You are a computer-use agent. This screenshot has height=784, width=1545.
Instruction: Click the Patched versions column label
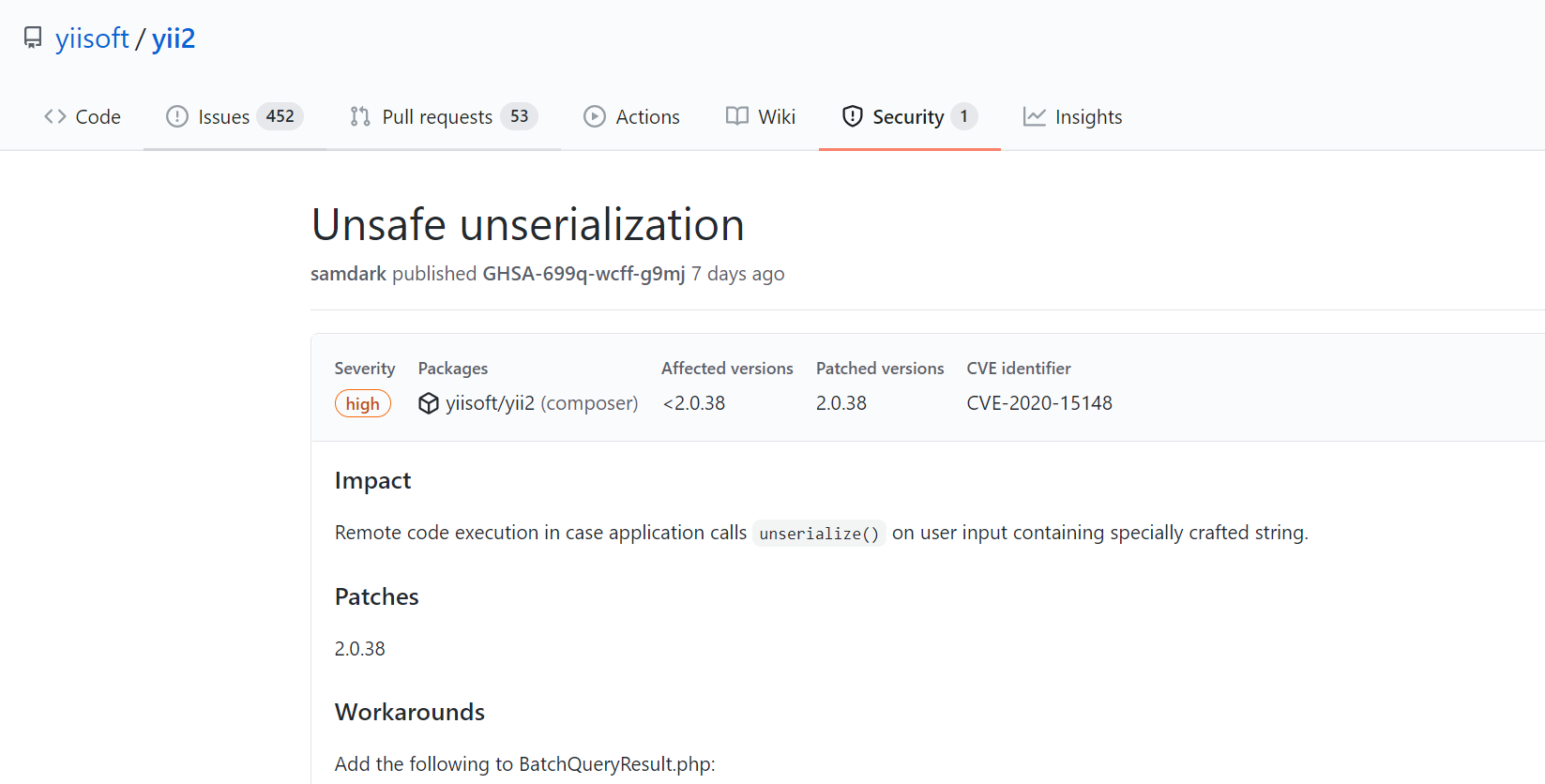[880, 369]
